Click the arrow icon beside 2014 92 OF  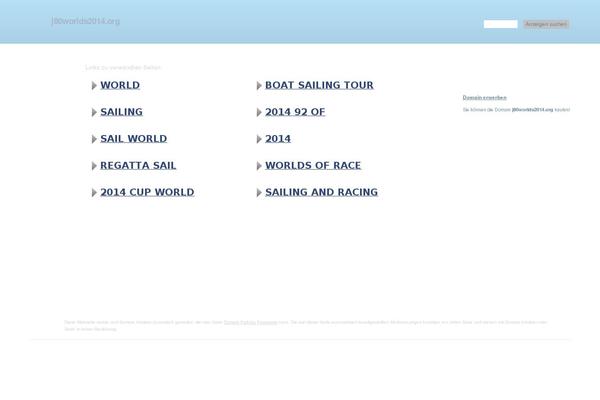[259, 113]
